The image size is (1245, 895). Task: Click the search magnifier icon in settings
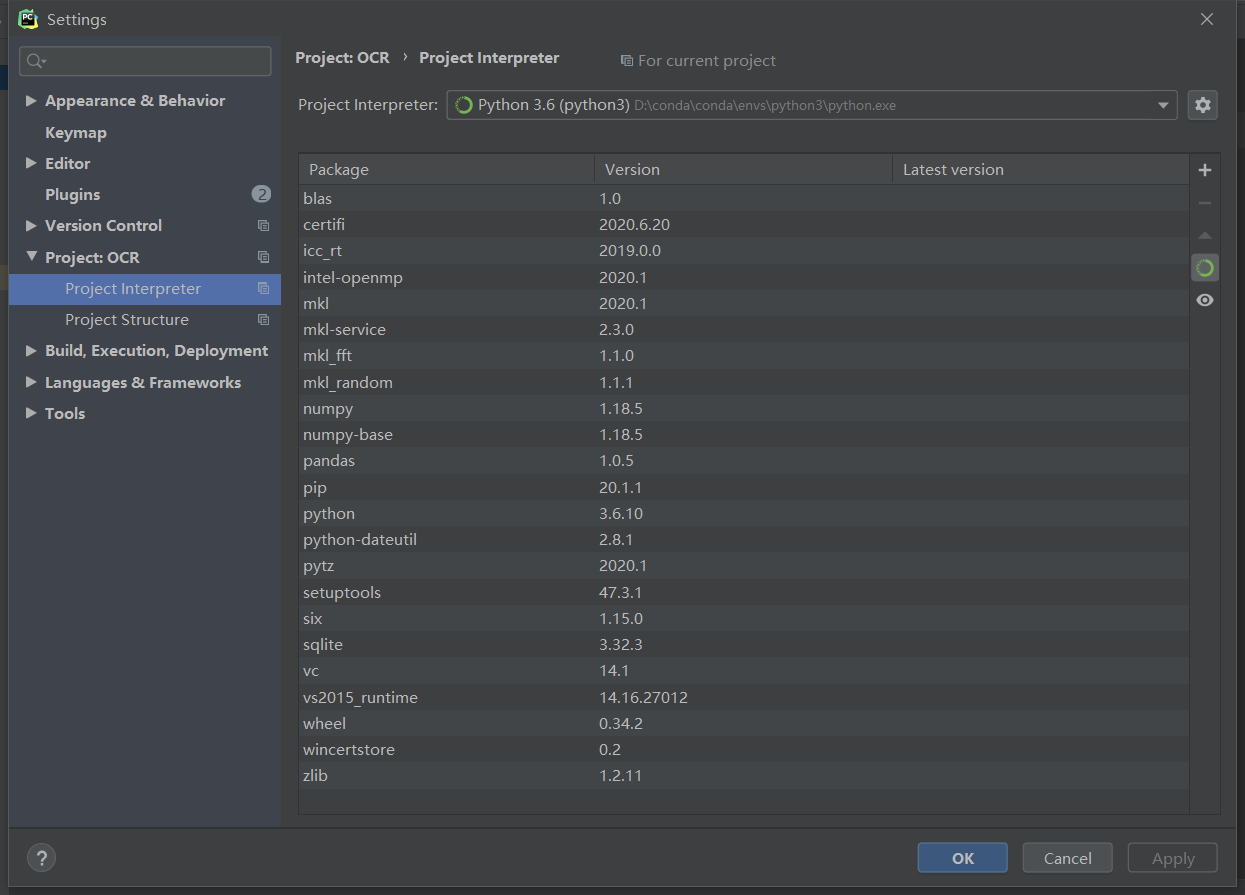[x=36, y=61]
